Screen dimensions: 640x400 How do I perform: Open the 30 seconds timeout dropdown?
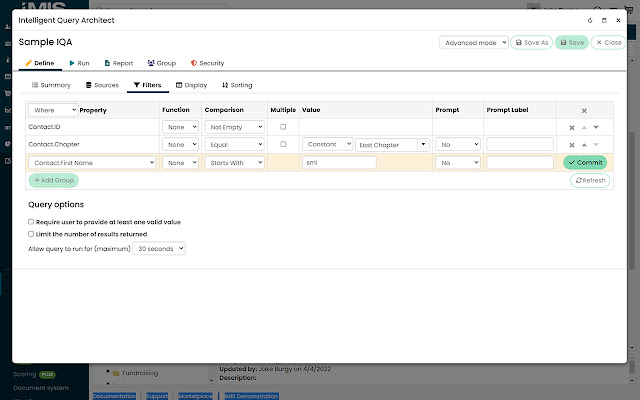tap(159, 249)
